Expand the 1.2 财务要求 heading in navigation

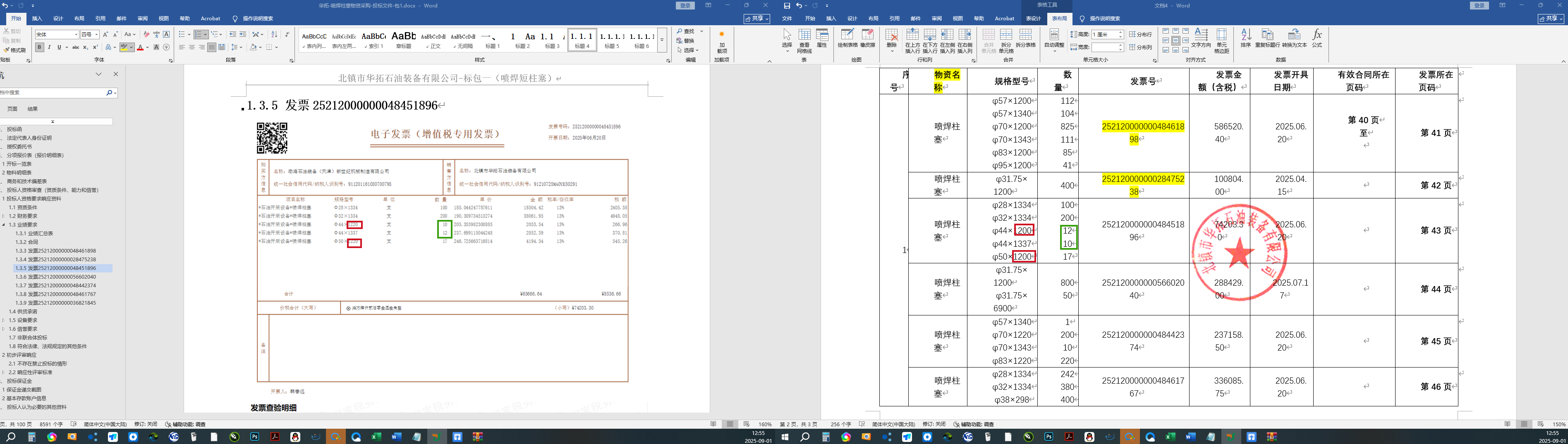tap(4, 216)
